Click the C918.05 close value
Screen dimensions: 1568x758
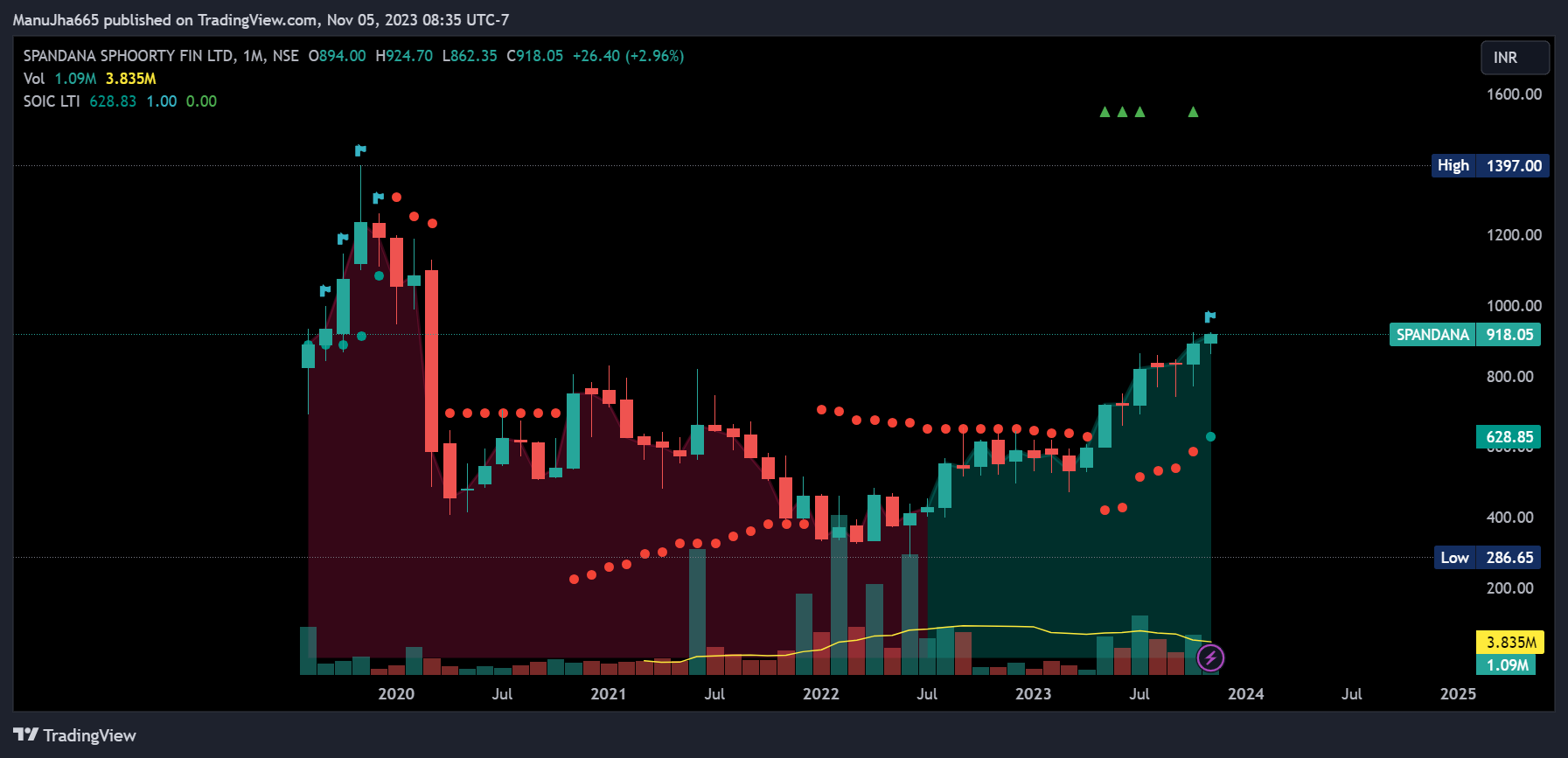coord(535,56)
